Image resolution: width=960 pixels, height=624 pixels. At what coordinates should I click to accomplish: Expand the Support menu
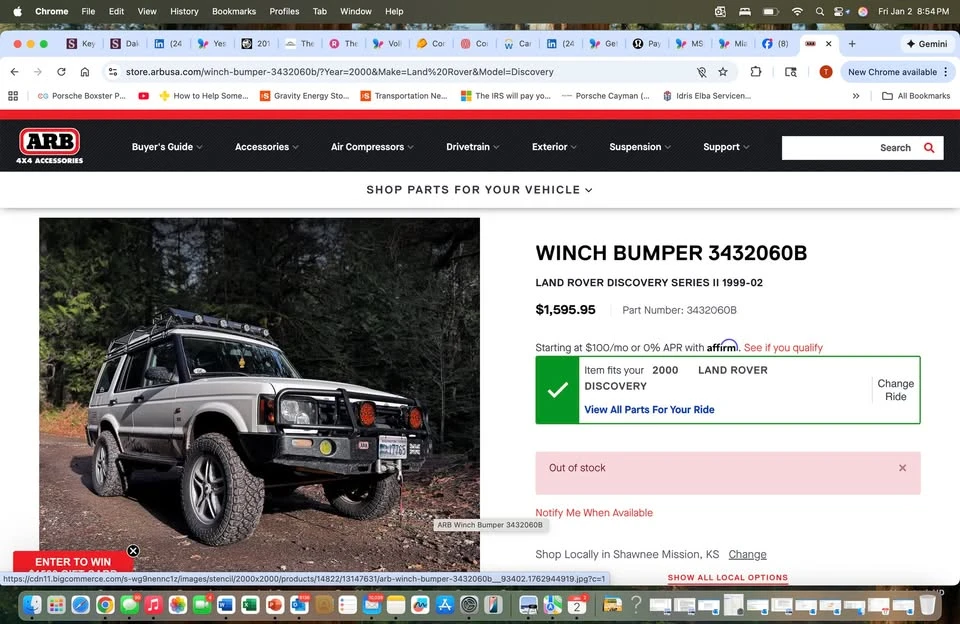[726, 147]
